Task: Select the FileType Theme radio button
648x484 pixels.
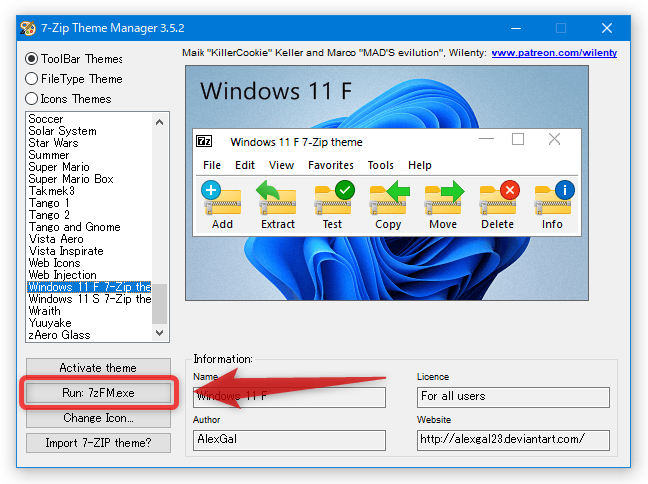Action: pos(32,79)
